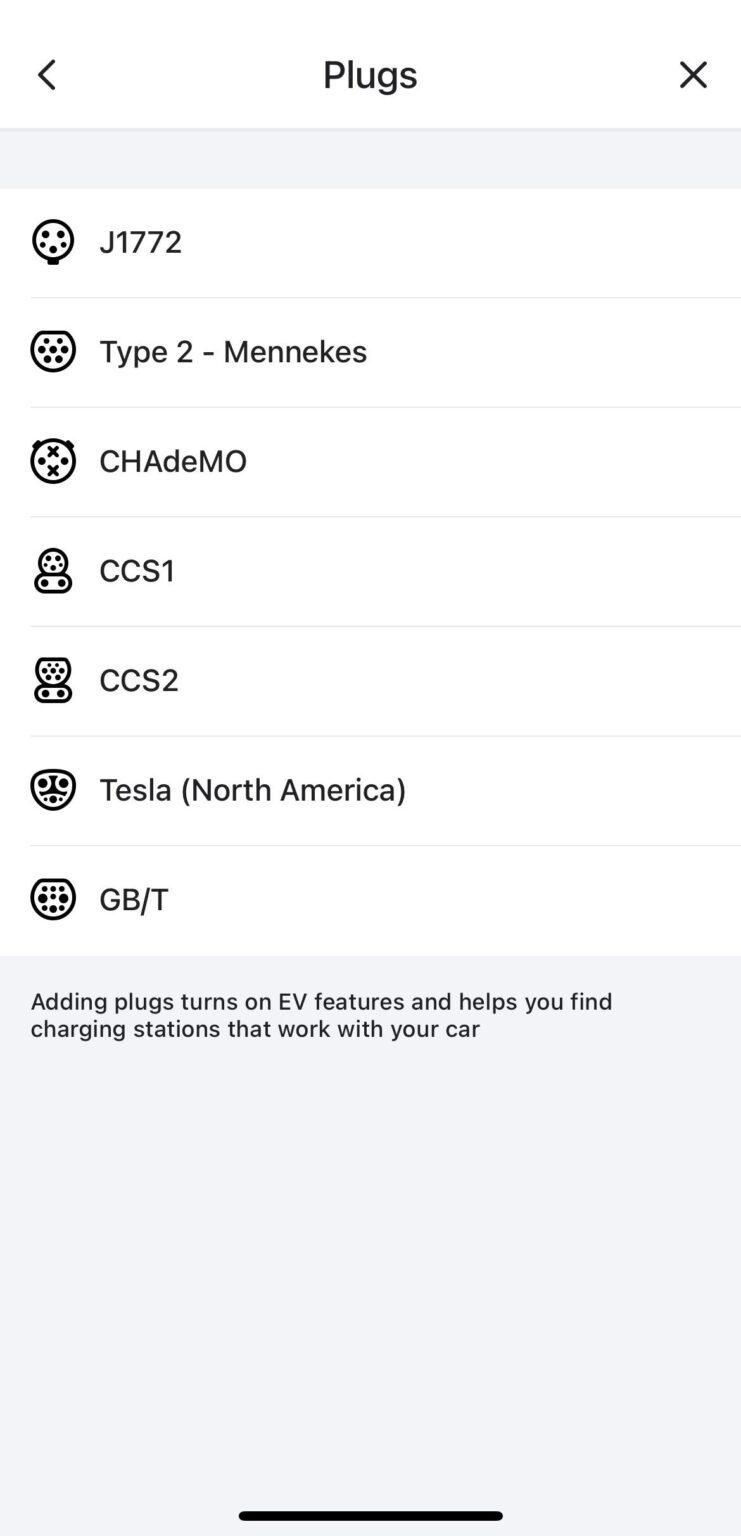Click the Plugs page title
The width and height of the screenshot is (741, 1536).
pos(370,75)
